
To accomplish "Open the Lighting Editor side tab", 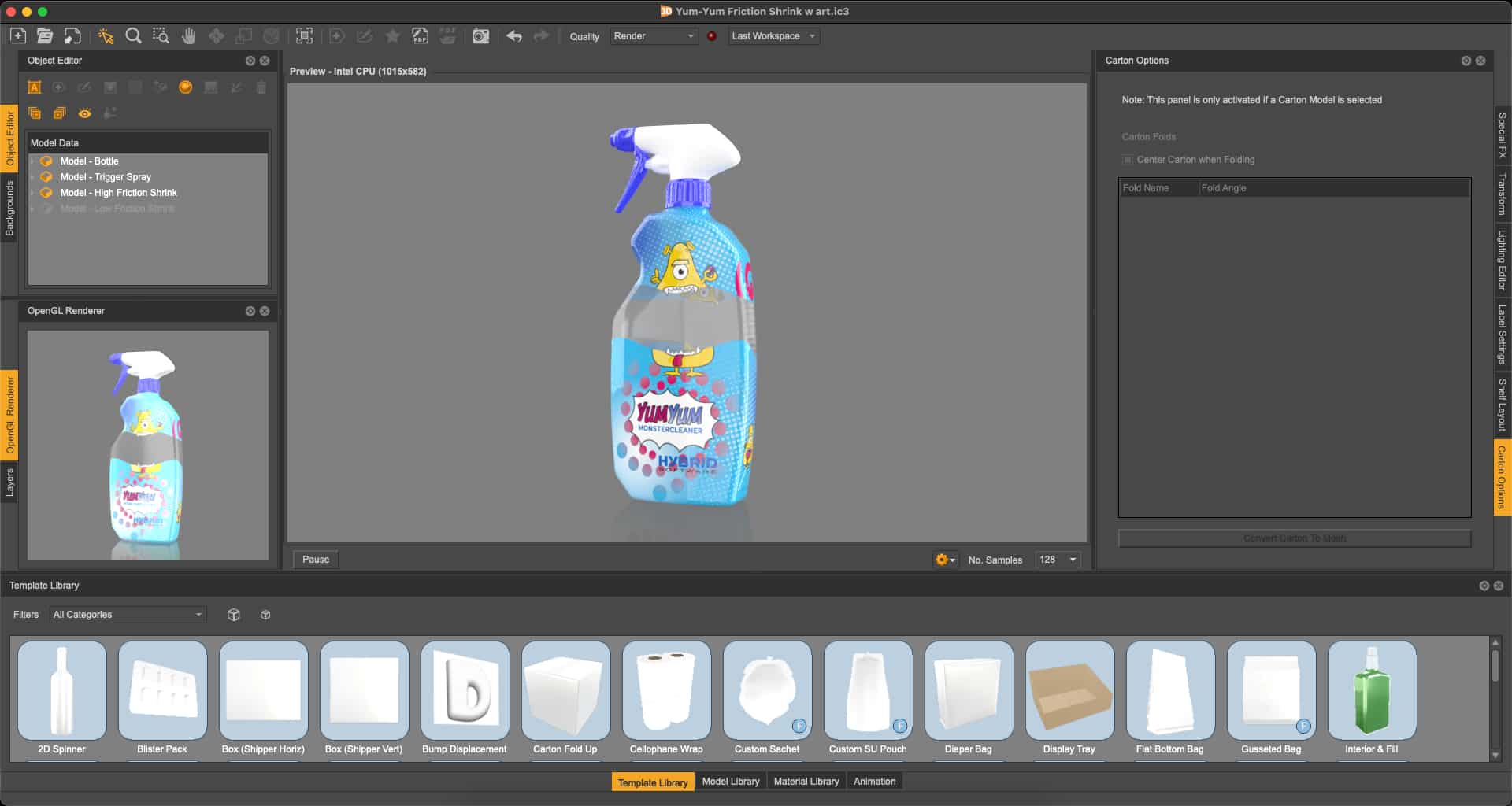I will pyautogui.click(x=1502, y=260).
